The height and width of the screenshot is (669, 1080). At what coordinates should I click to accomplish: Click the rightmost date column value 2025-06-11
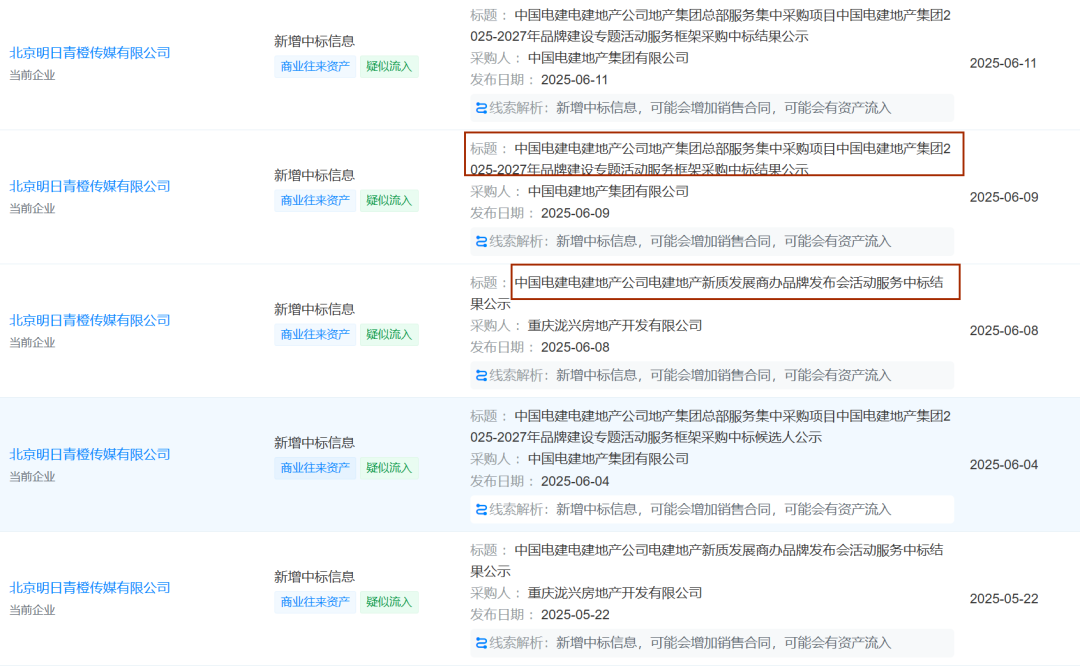(1003, 63)
